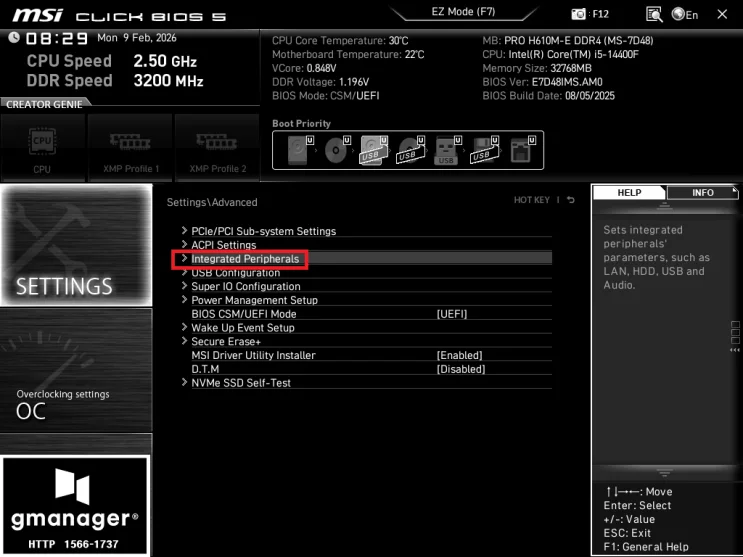Click the Settings\Advanced breadcrumb
This screenshot has width=743, height=557.
tap(212, 202)
